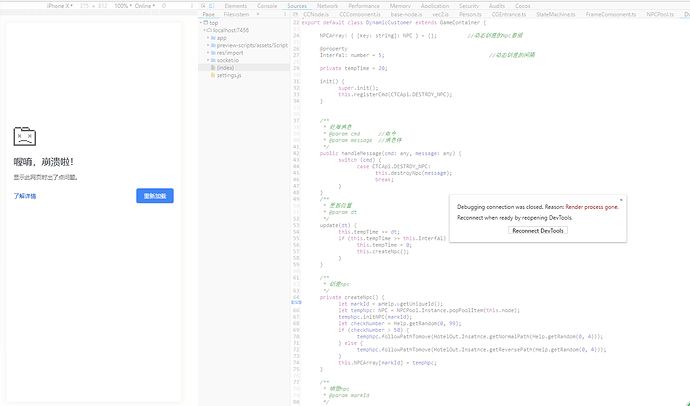Screen dimensions: 690x406
Task: Click the Reconnect DevTools button
Action: point(539,230)
